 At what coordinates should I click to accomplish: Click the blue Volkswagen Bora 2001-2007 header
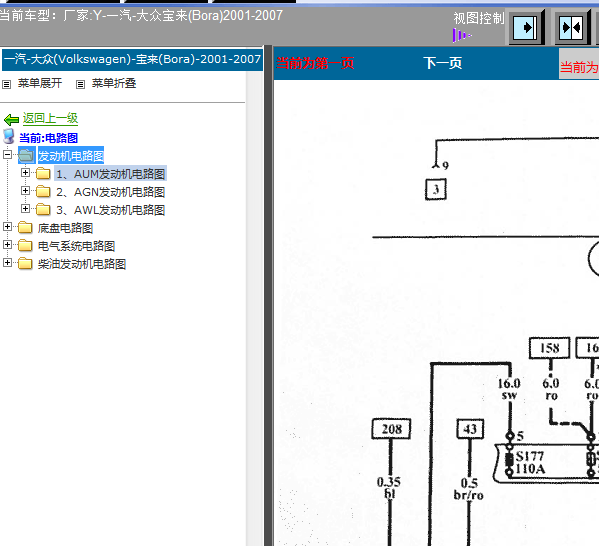point(133,60)
